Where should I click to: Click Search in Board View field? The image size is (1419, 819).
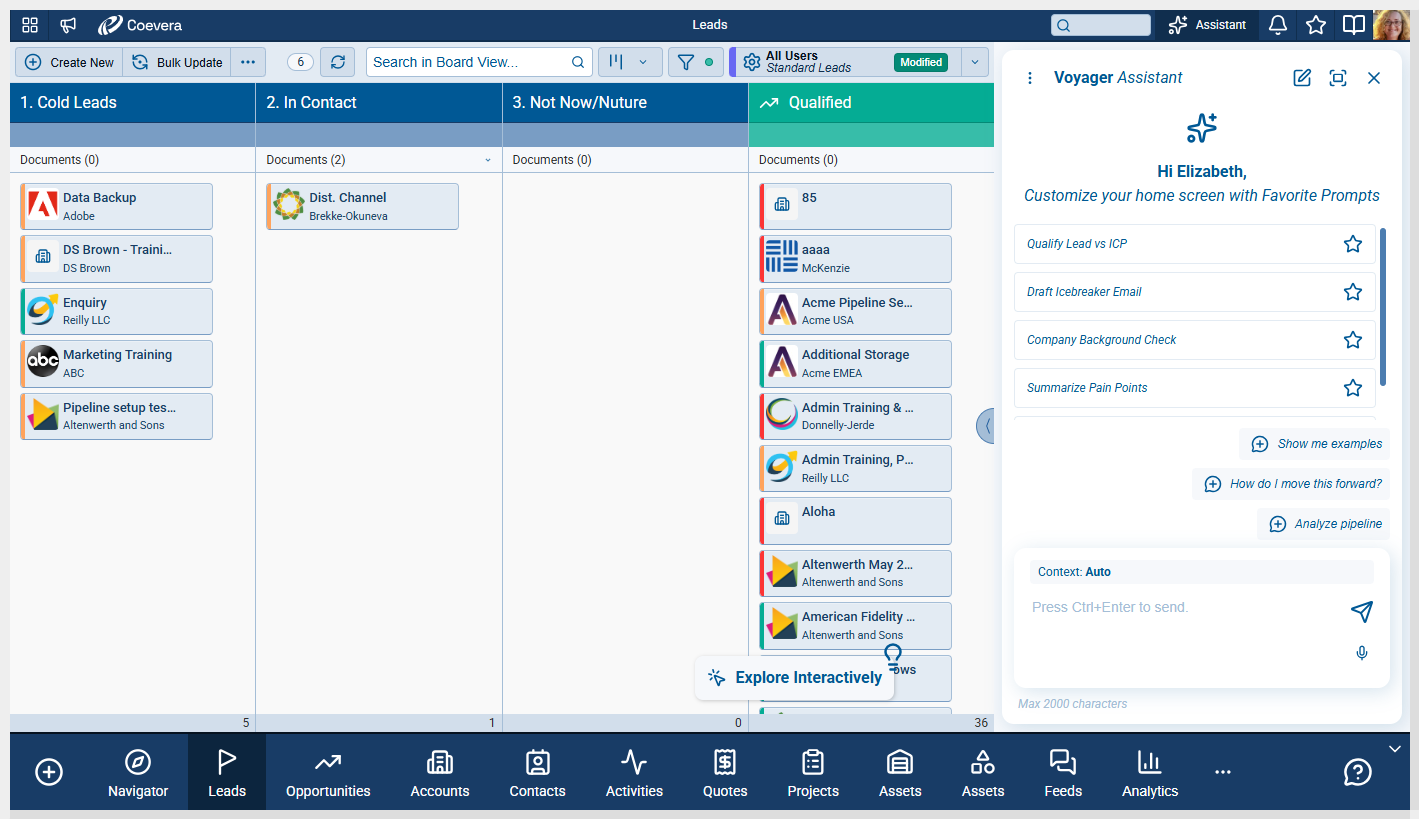click(479, 62)
